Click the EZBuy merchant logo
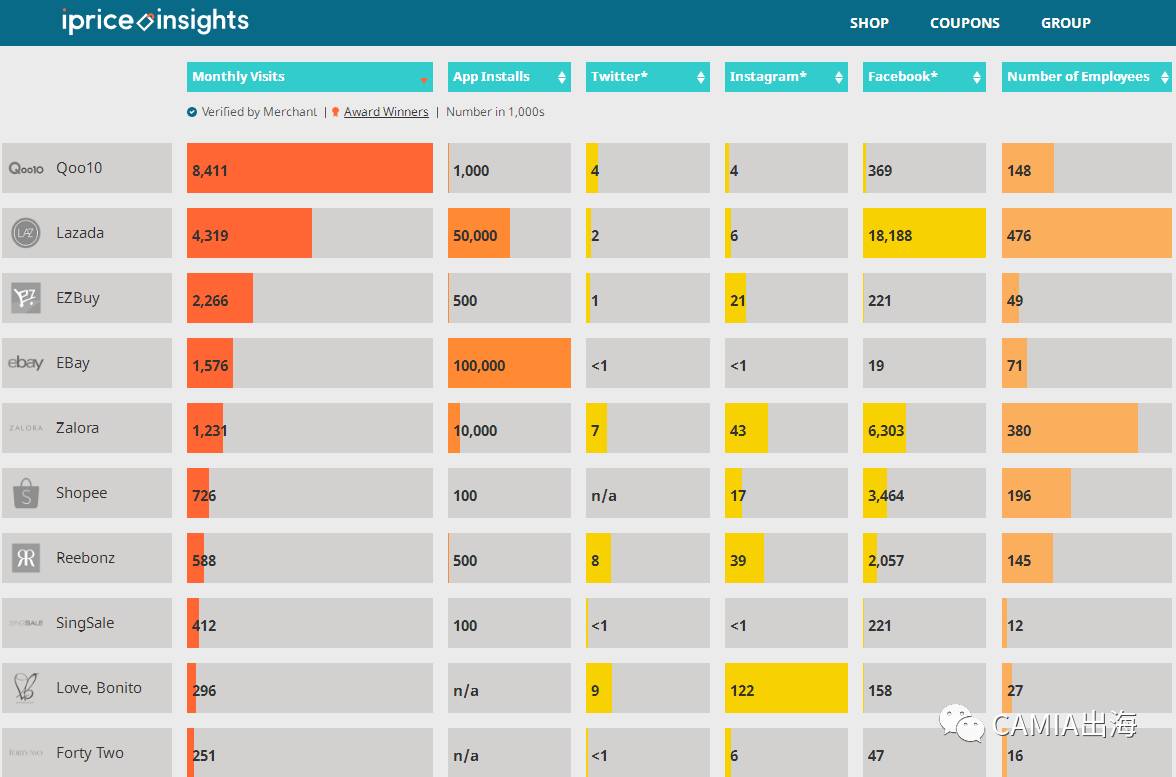The height and width of the screenshot is (777, 1176). coord(26,298)
